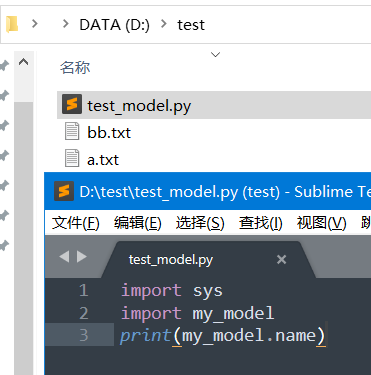Click the test breadcrumb in address bar

pyautogui.click(x=191, y=25)
